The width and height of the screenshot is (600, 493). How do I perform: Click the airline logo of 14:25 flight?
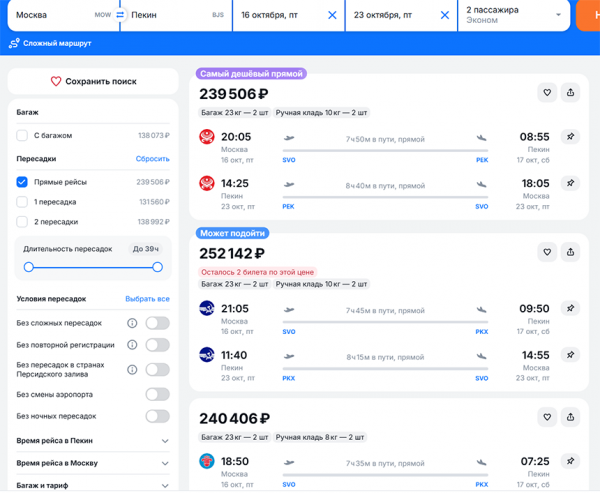click(x=207, y=183)
